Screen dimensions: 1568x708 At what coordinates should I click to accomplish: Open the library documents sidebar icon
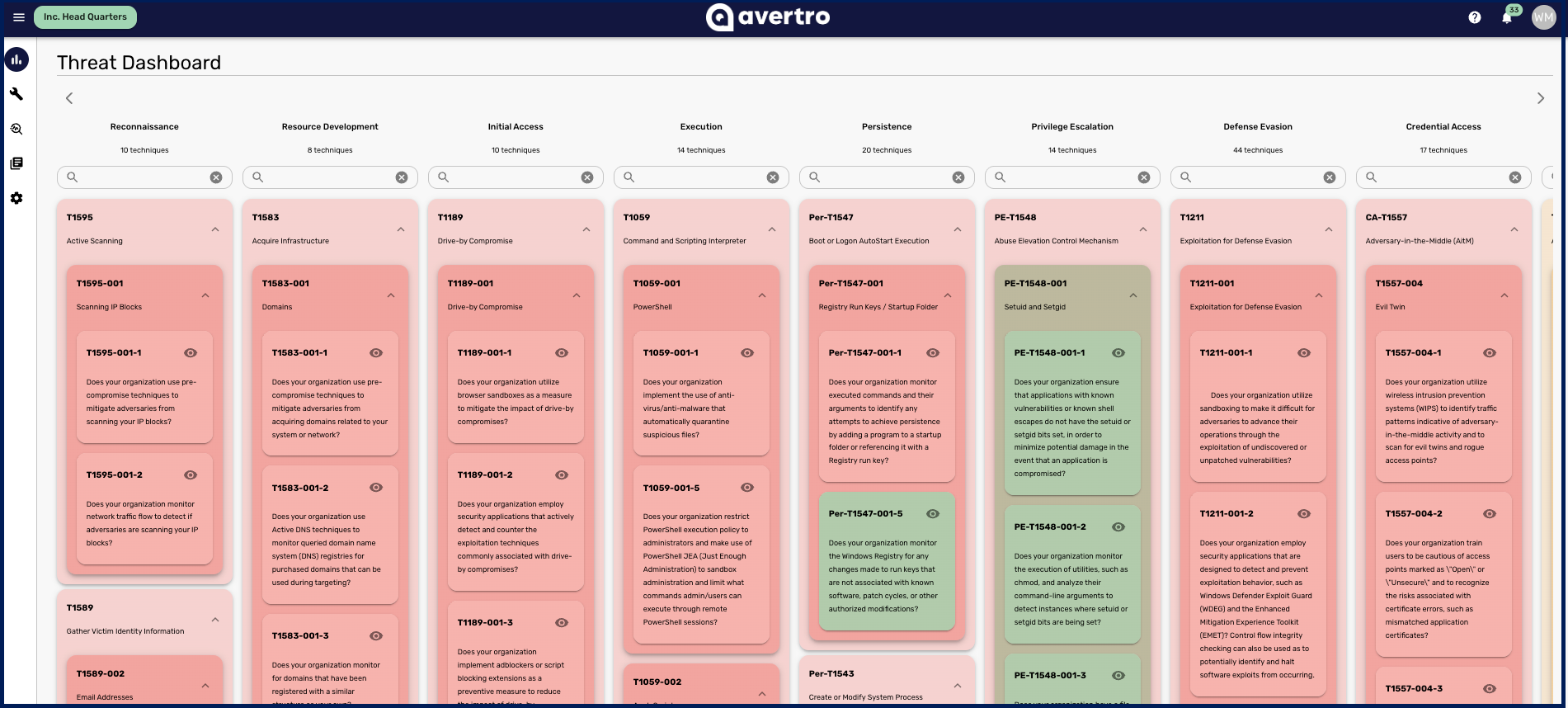[x=16, y=163]
